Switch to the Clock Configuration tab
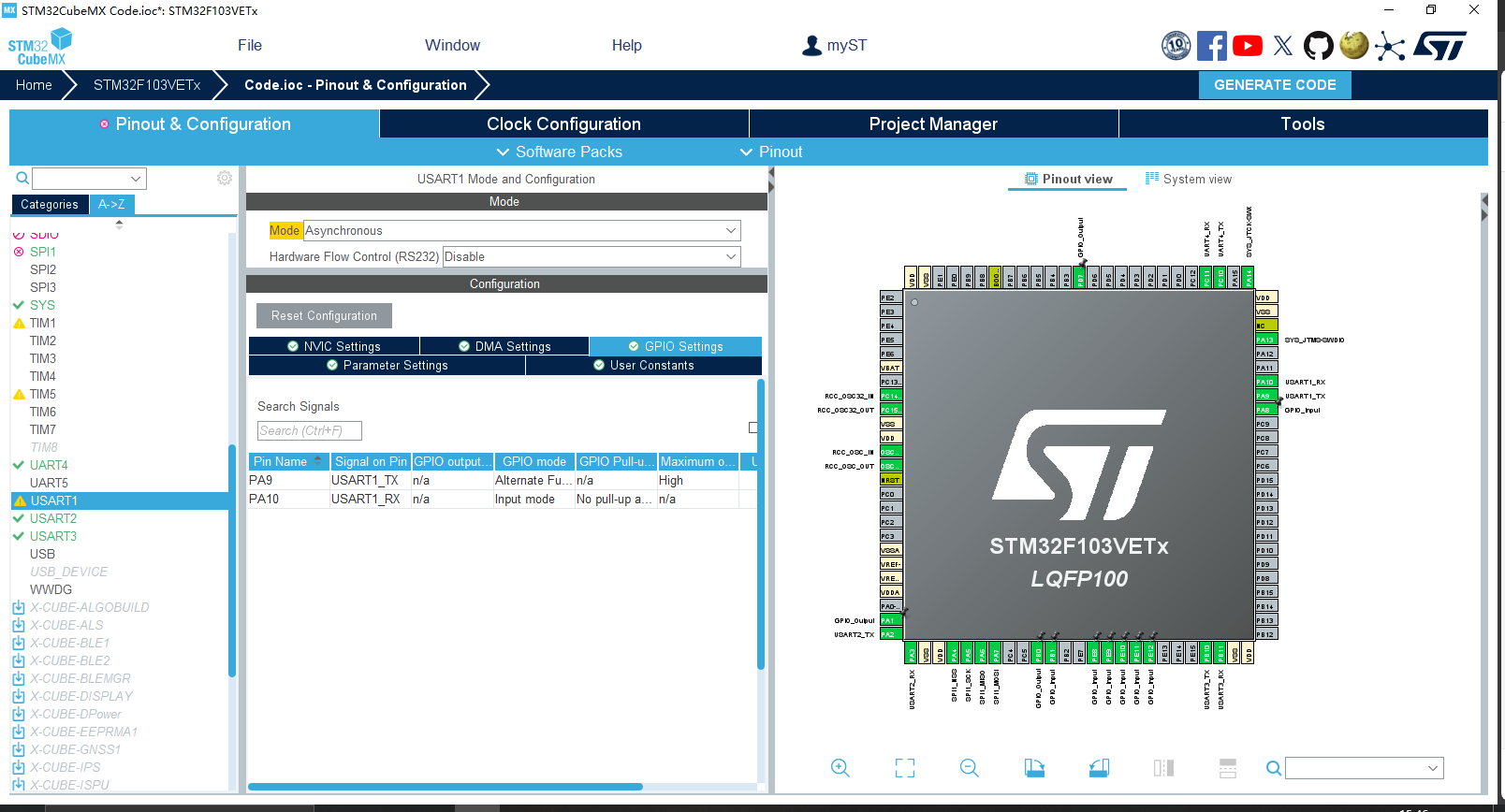This screenshot has width=1505, height=812. tap(563, 123)
